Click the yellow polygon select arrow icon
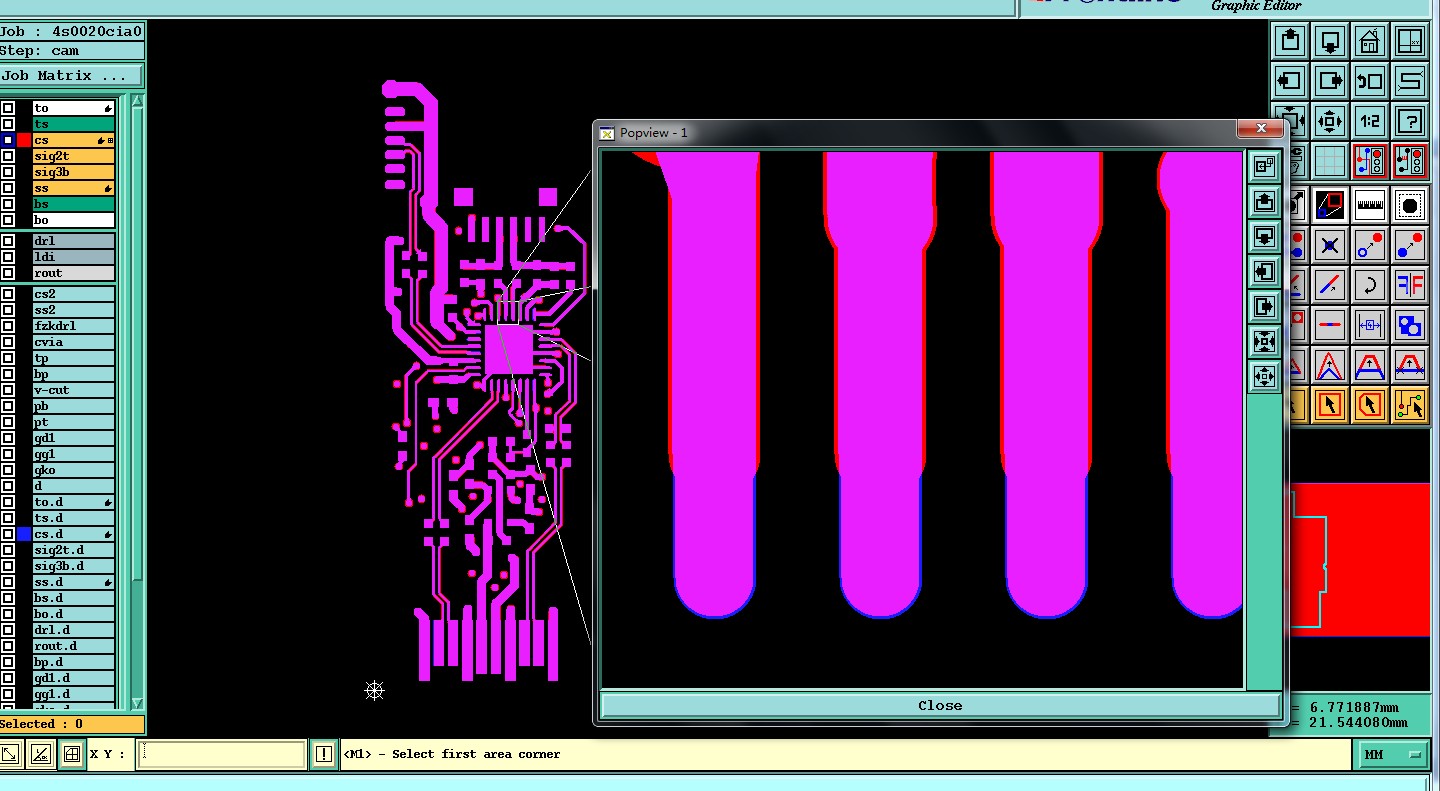This screenshot has width=1440, height=791. click(1370, 405)
